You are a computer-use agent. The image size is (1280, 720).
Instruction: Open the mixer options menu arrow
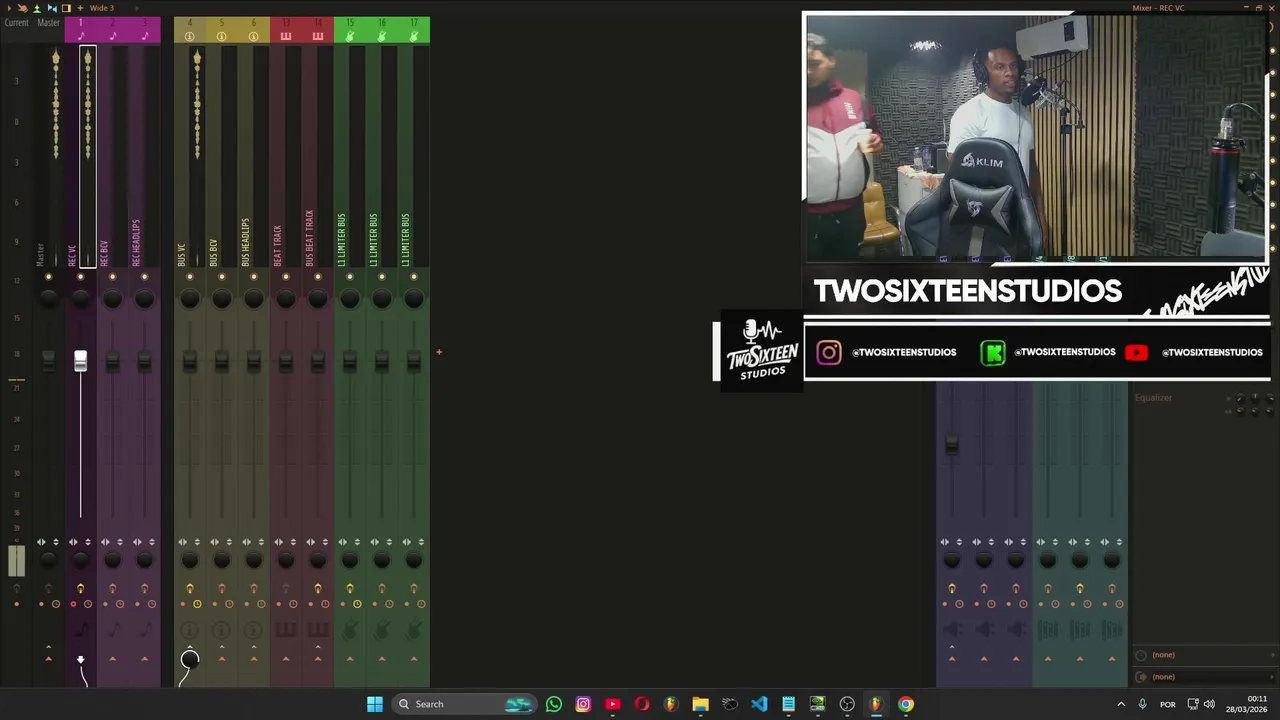tap(8, 8)
